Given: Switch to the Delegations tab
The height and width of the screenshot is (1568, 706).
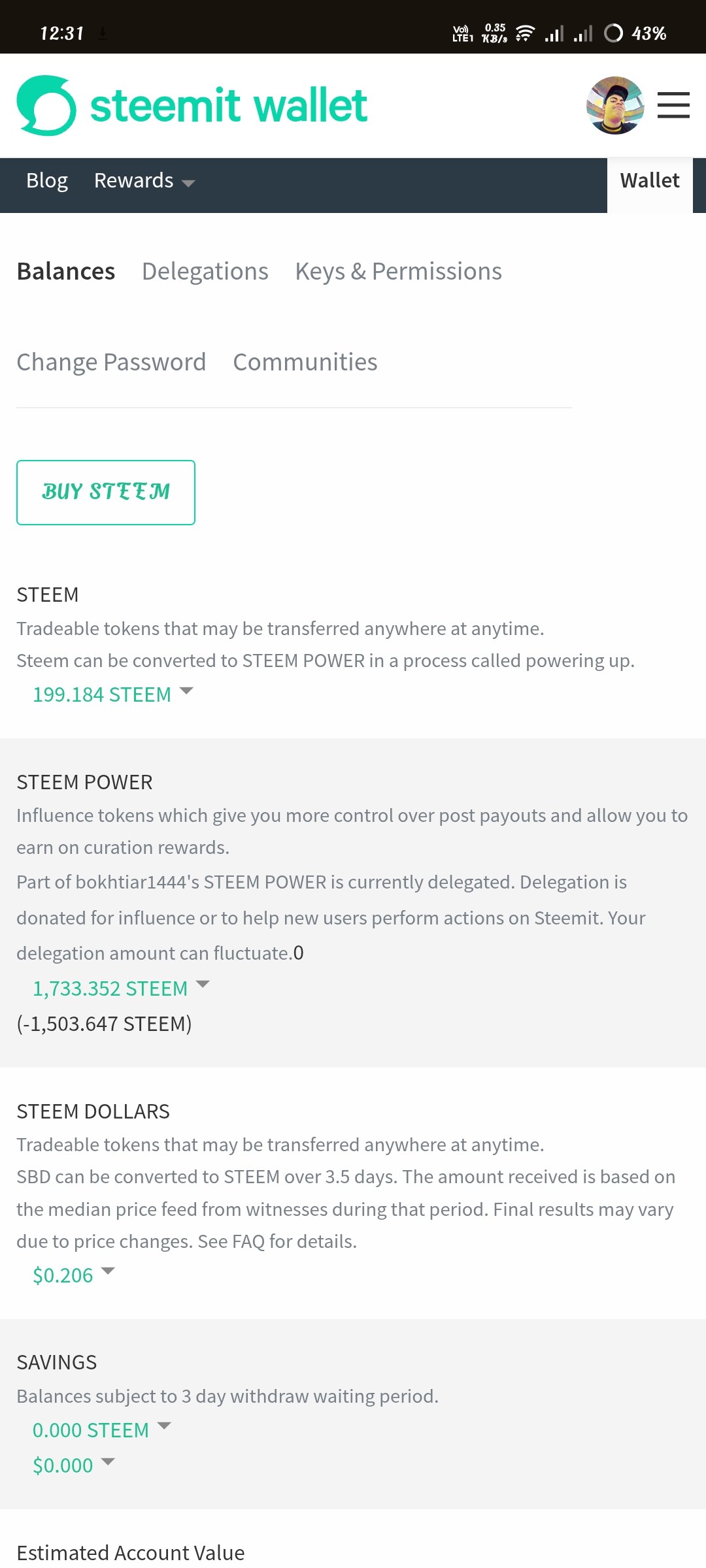Looking at the screenshot, I should pos(205,271).
